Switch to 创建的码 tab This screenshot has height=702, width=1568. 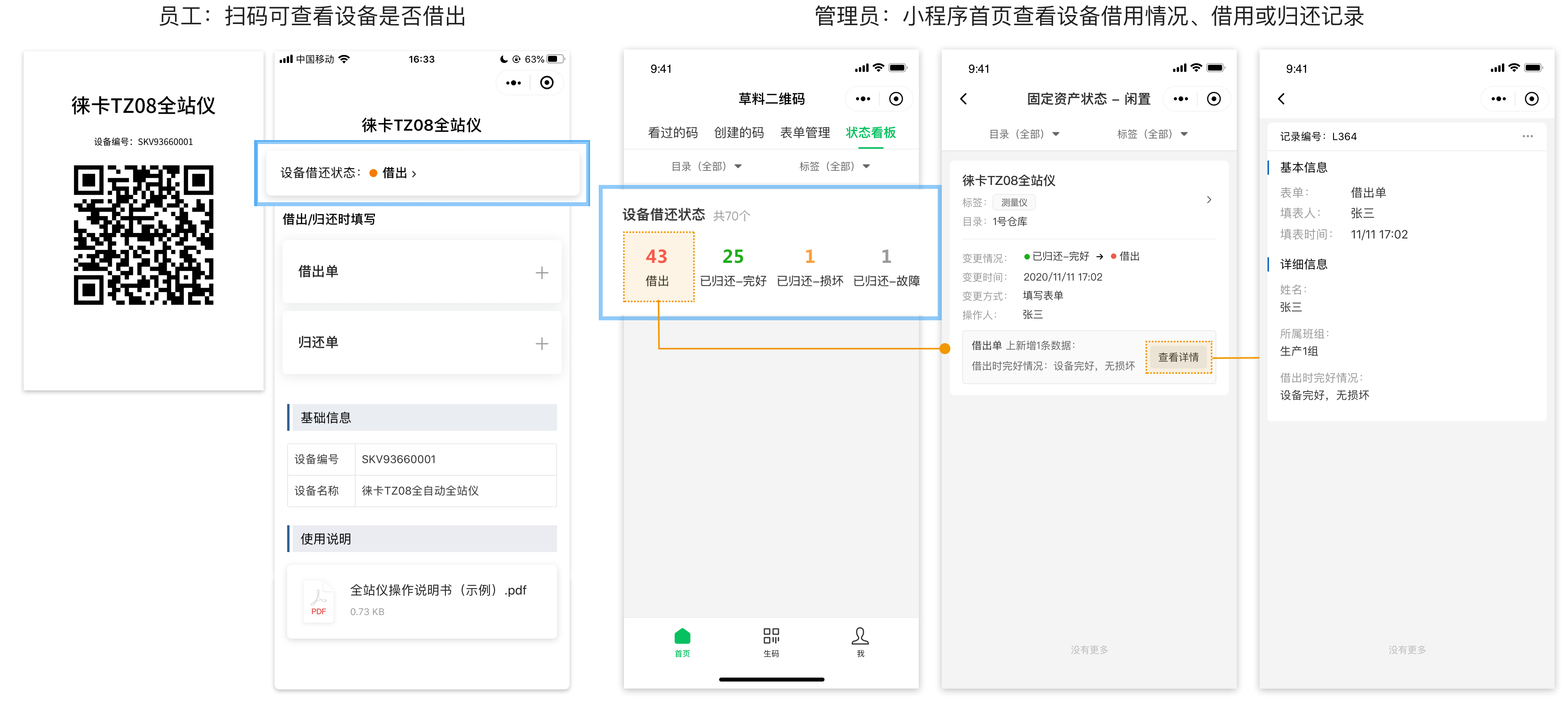tap(739, 133)
